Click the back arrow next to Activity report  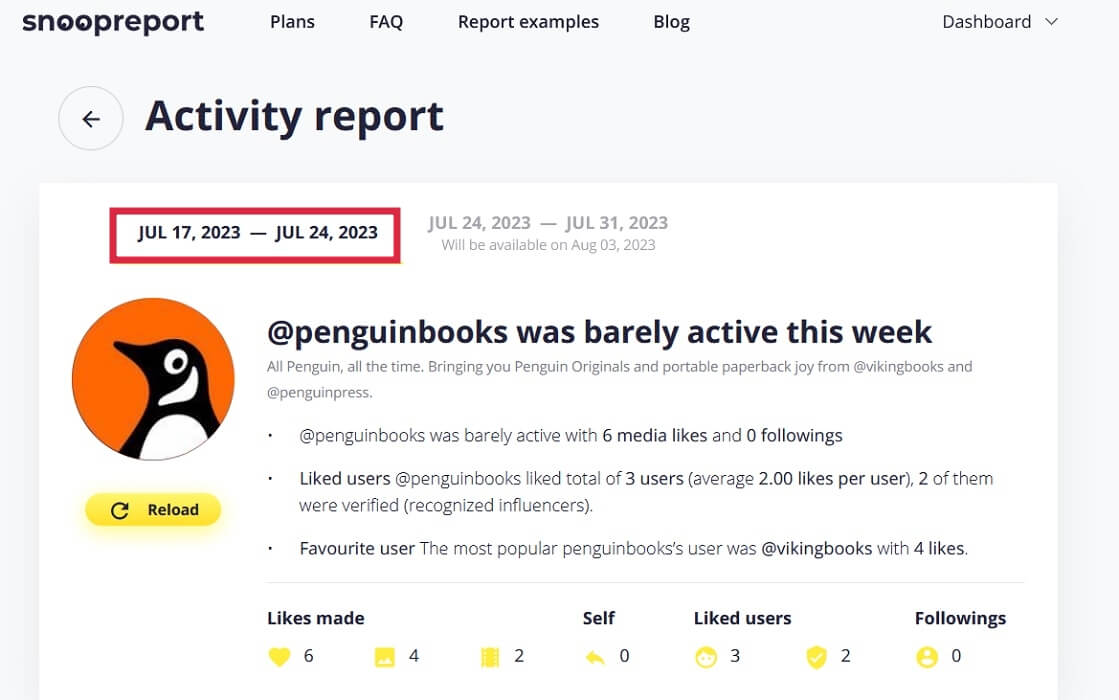click(90, 118)
